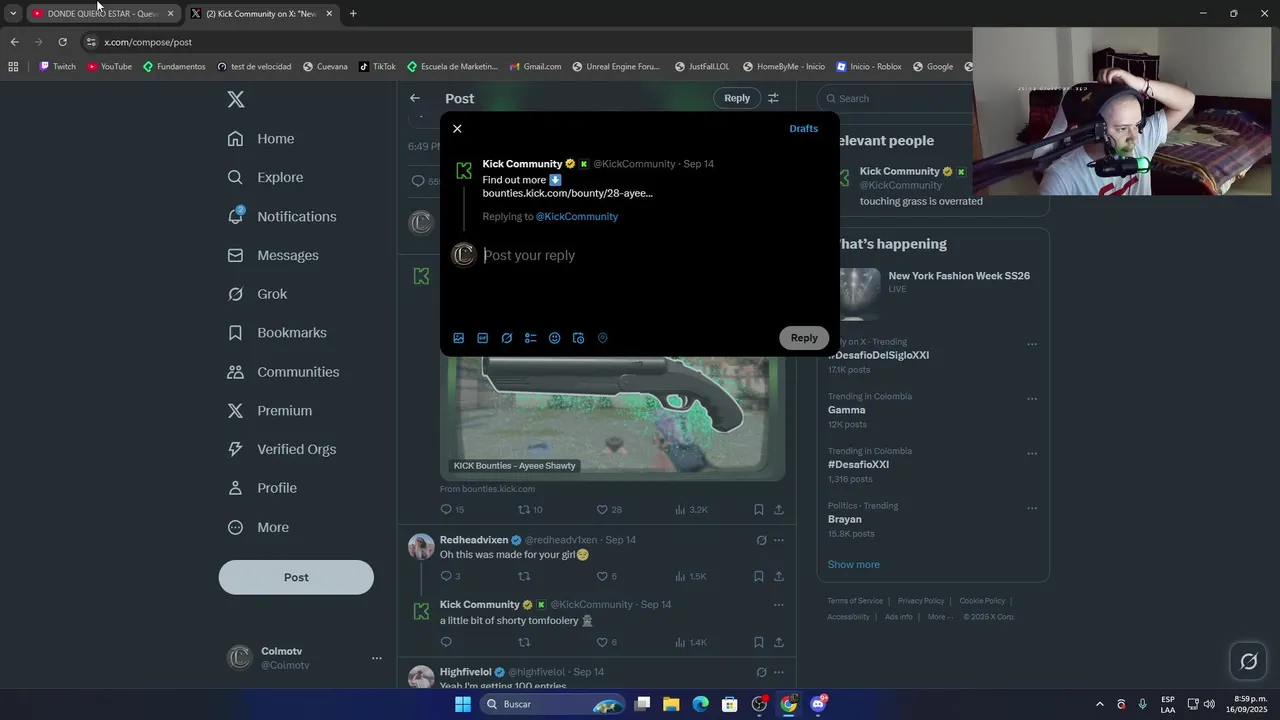This screenshot has height=720, width=1280.
Task: Open the Privacy Policy footer link
Action: (921, 601)
